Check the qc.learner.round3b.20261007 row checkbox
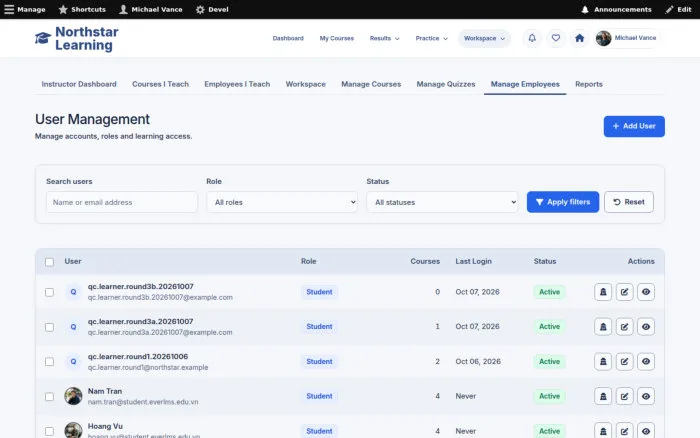The width and height of the screenshot is (700, 438). 50,292
